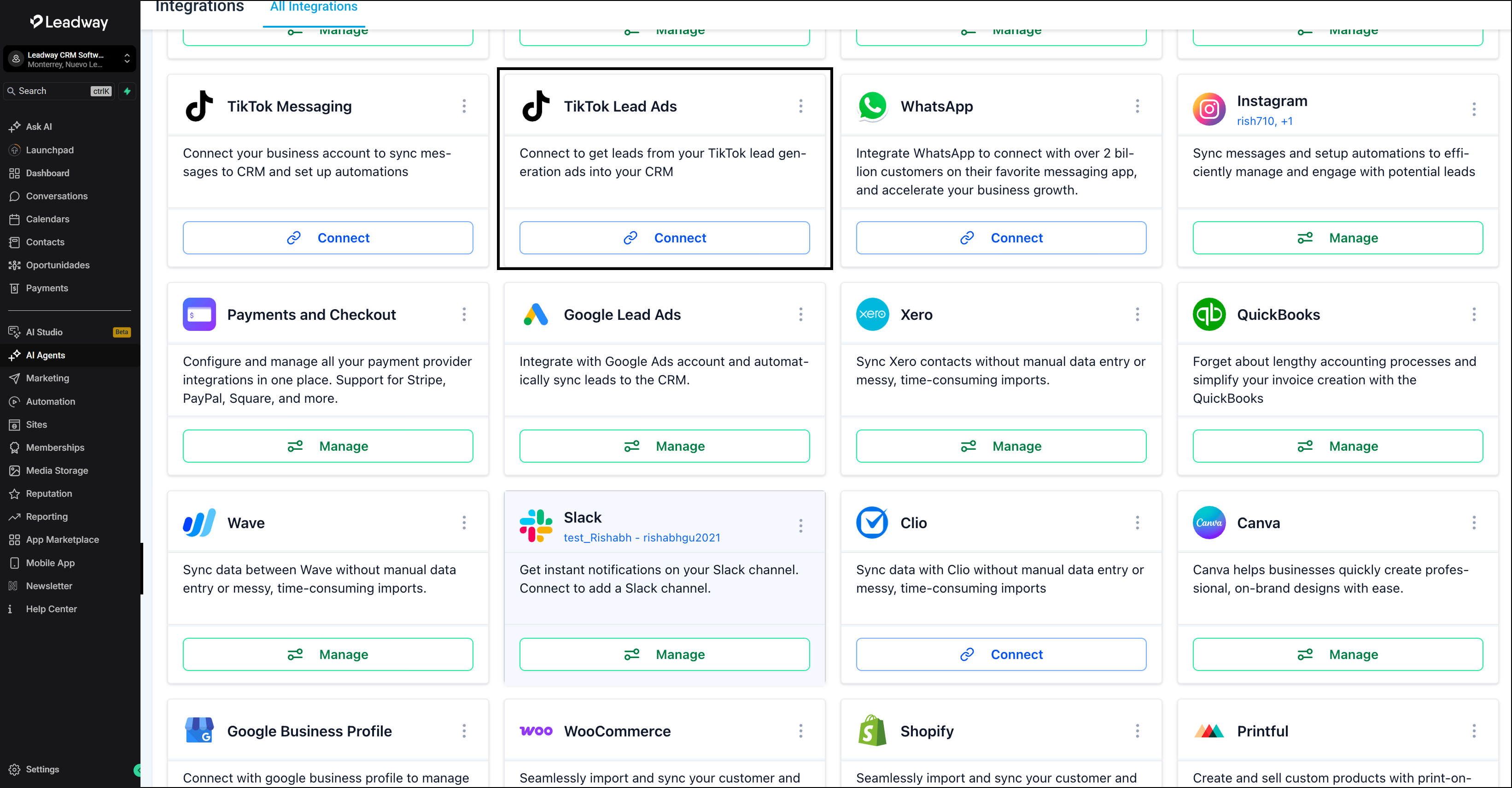Viewport: 1512px width, 788px height.
Task: Click the WhatsApp logo icon
Action: point(873,106)
